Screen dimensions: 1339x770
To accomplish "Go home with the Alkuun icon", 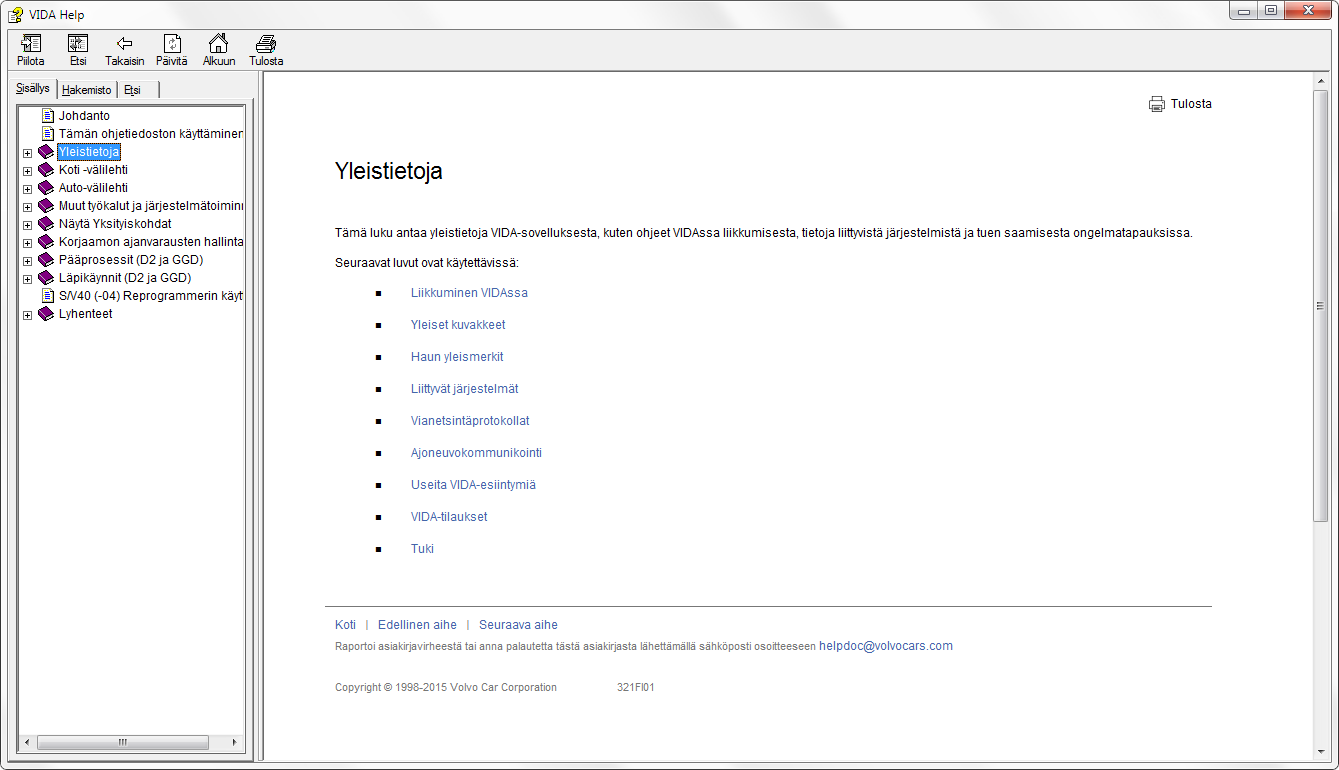I will click(218, 43).
